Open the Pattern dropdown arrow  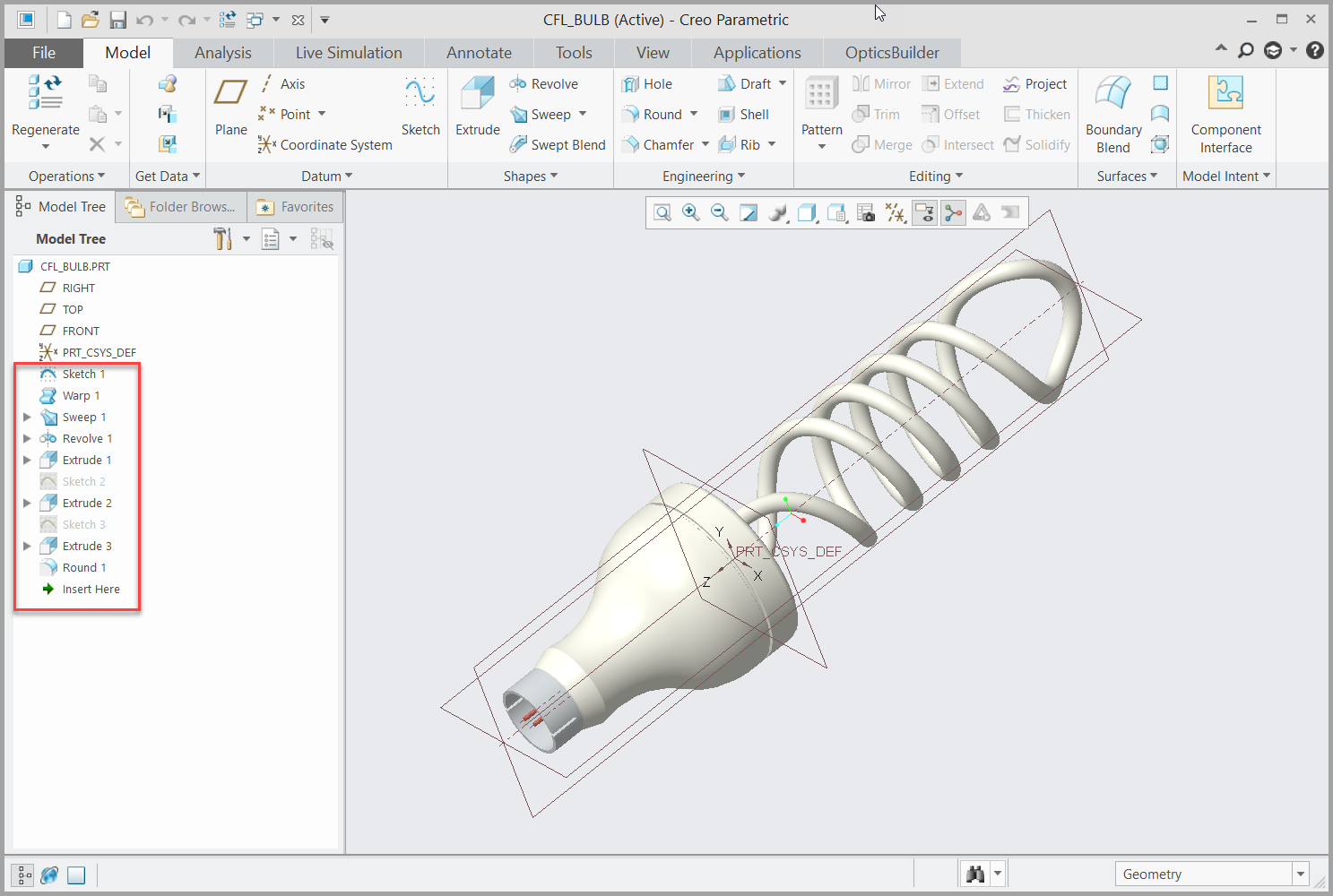pos(822,146)
